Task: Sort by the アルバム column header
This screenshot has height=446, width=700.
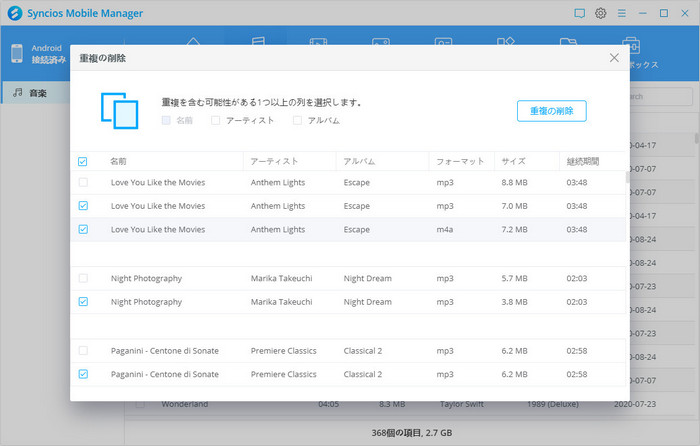Action: pyautogui.click(x=359, y=161)
